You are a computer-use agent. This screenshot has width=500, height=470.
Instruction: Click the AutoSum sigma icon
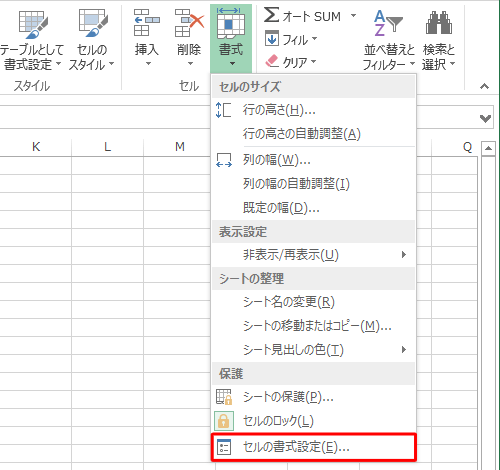point(271,15)
